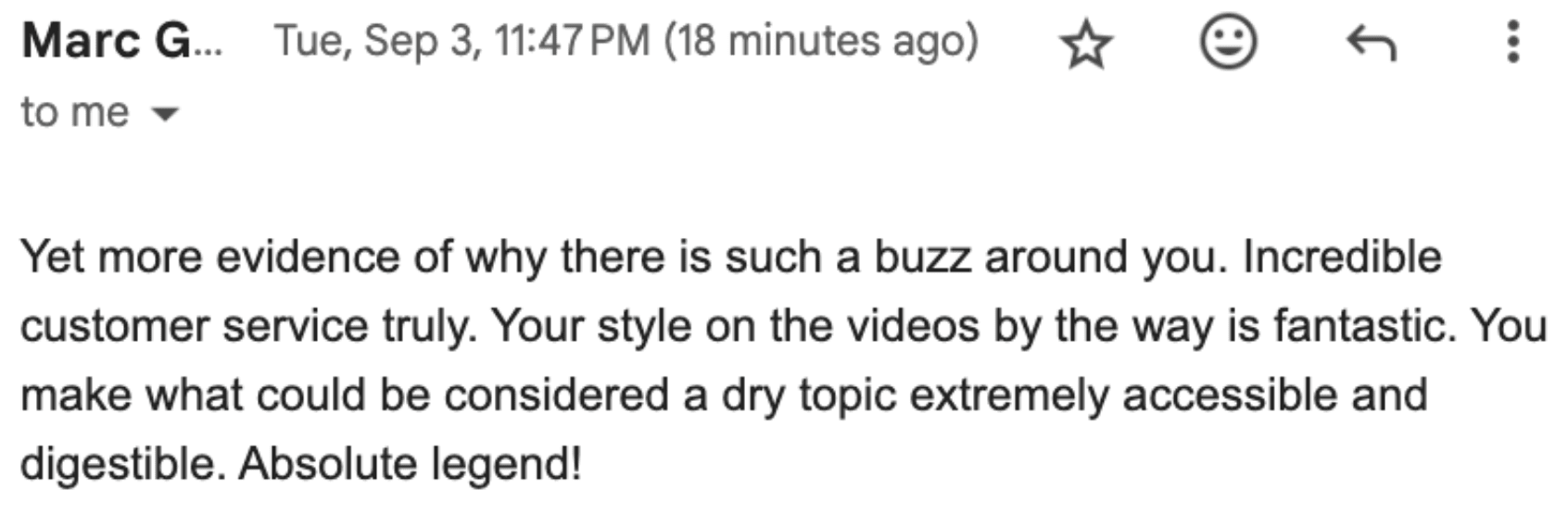Add an emoji reaction to the message
The image size is (1568, 513).
(1228, 43)
